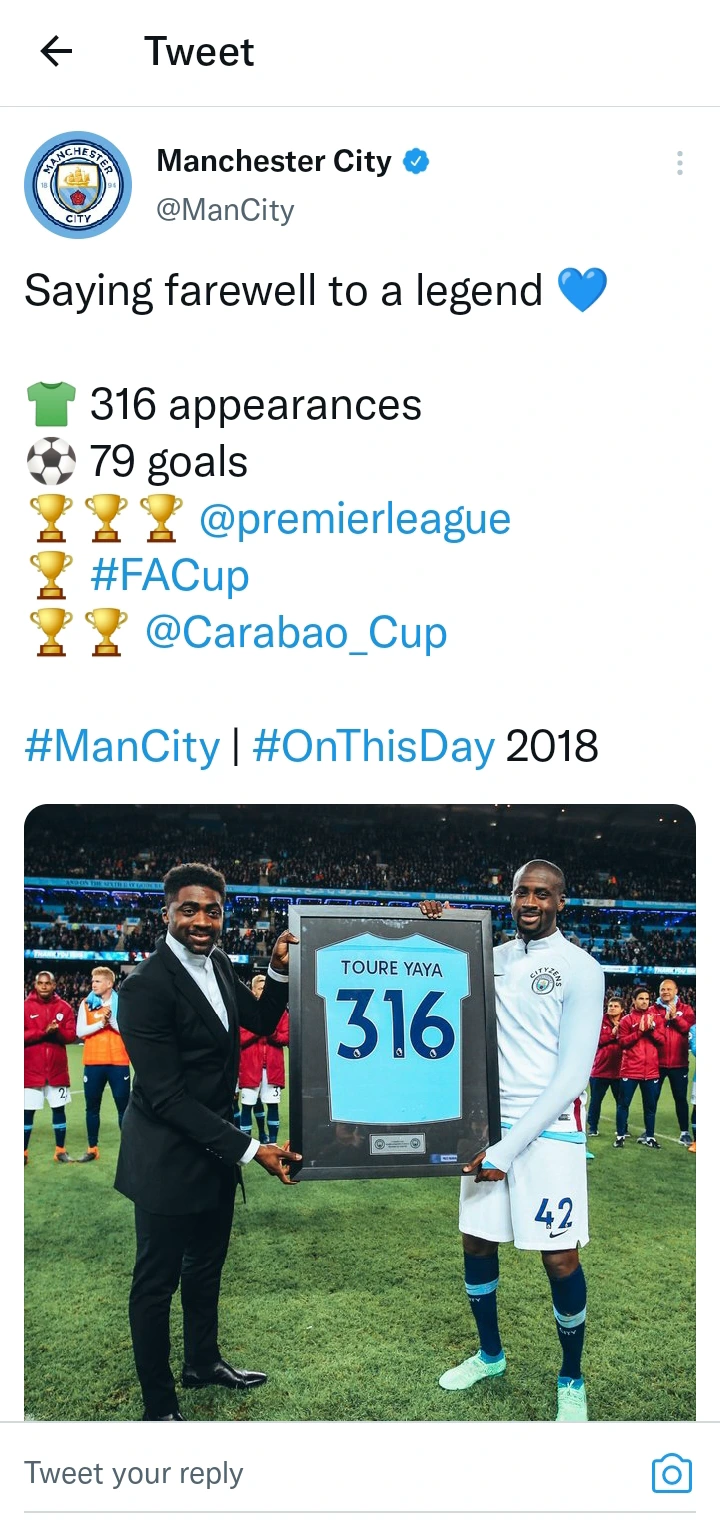Tap the 'Tweet' header title
This screenshot has height=1522, width=720.
(x=199, y=52)
